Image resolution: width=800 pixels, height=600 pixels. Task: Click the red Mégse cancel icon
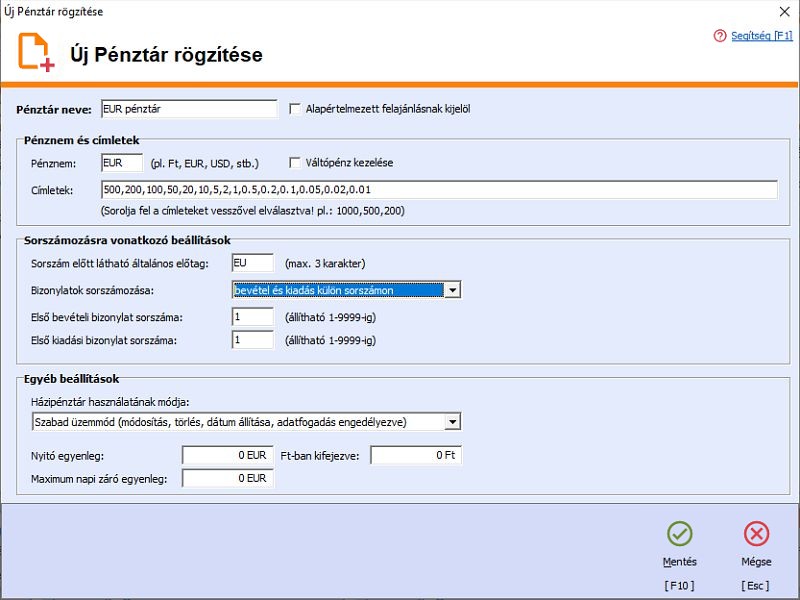[x=757, y=535]
